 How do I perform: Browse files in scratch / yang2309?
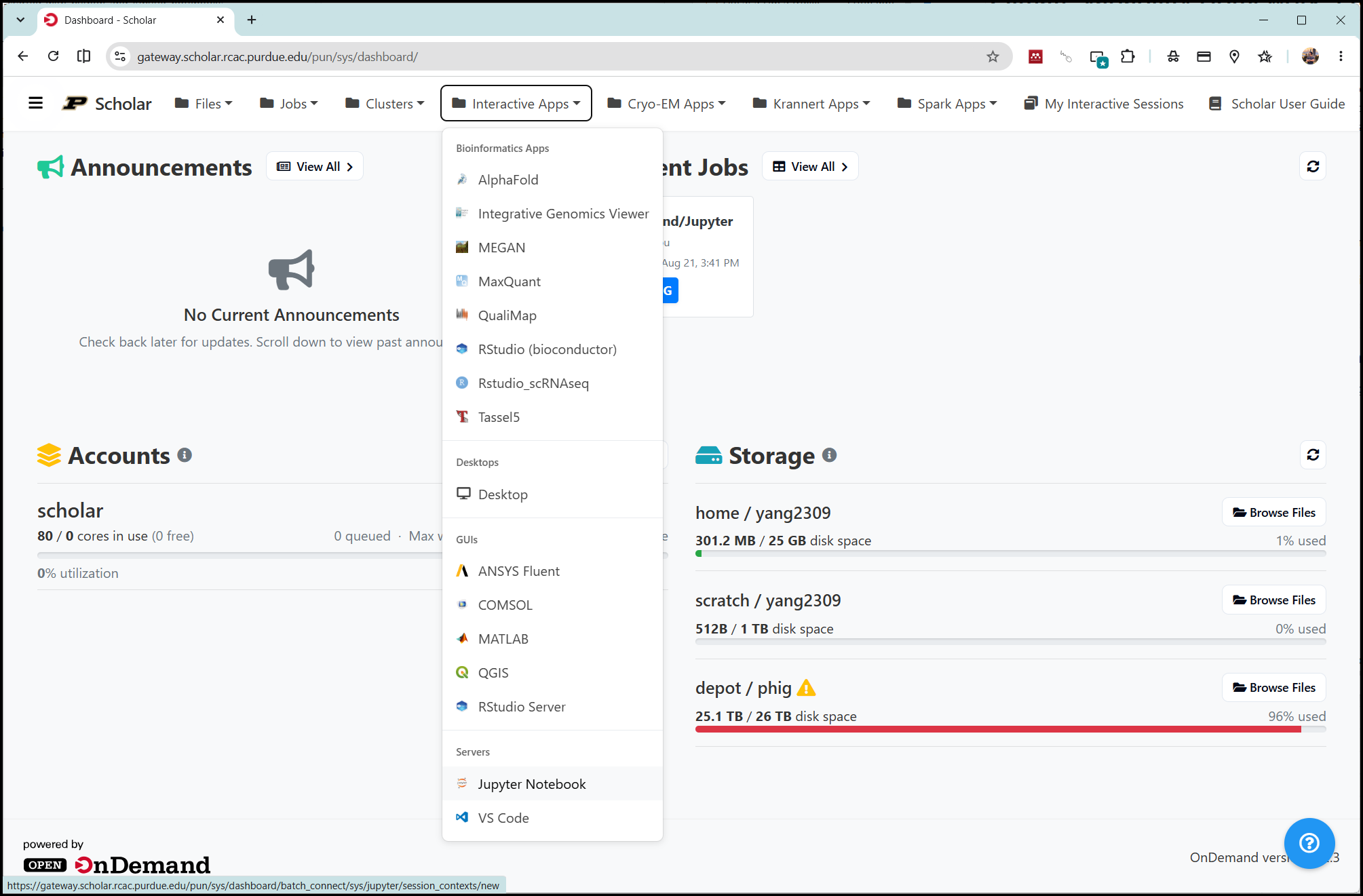pyautogui.click(x=1274, y=600)
